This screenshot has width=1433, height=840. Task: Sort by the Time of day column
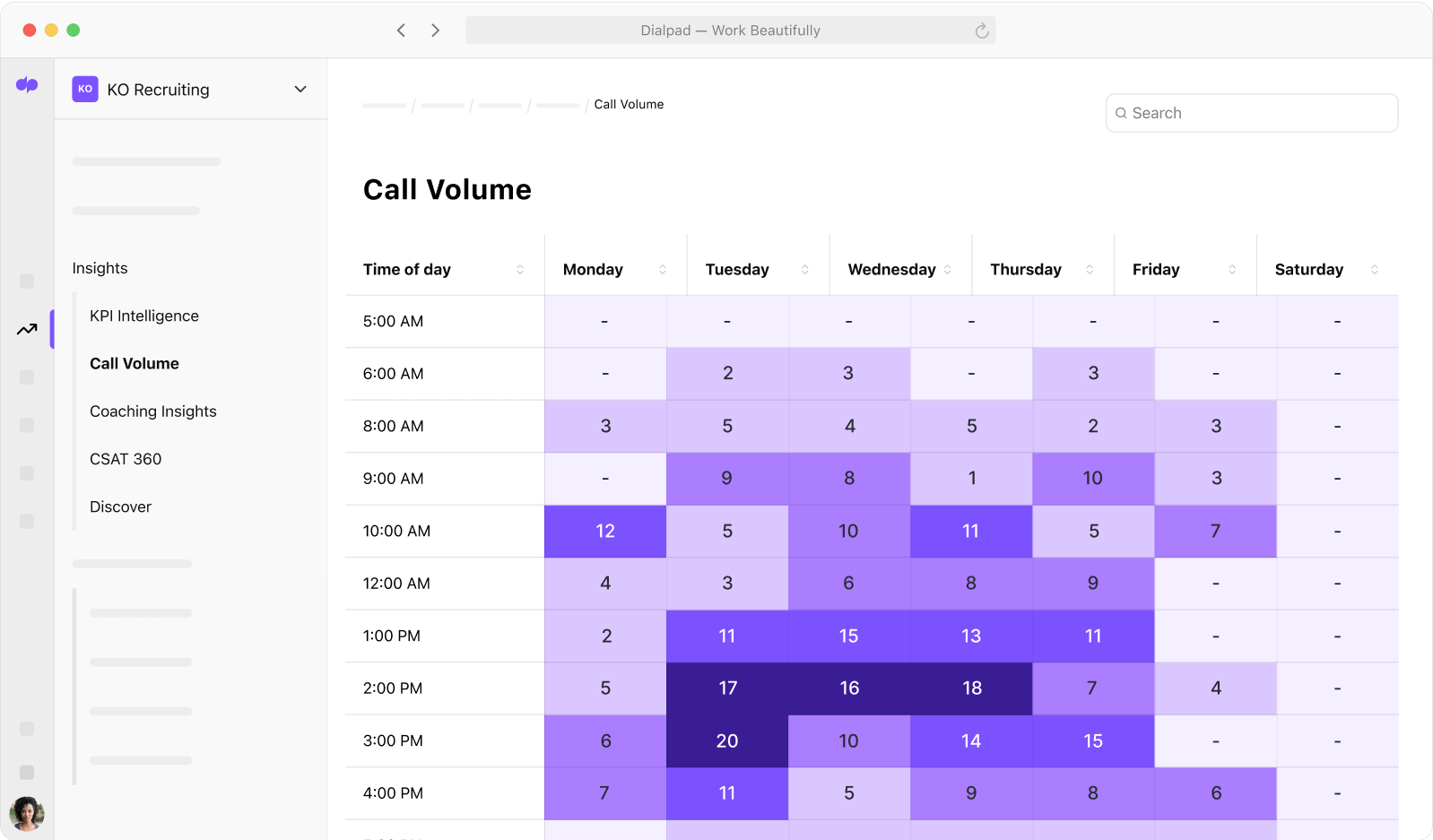tap(520, 270)
